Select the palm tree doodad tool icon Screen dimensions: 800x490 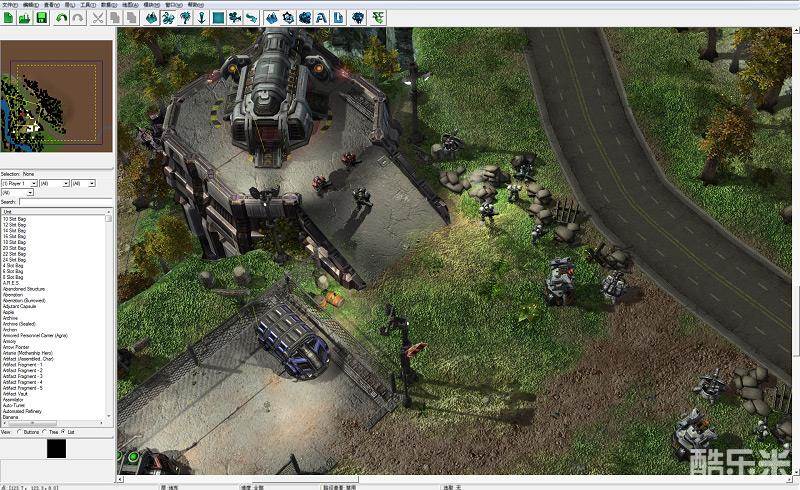185,18
